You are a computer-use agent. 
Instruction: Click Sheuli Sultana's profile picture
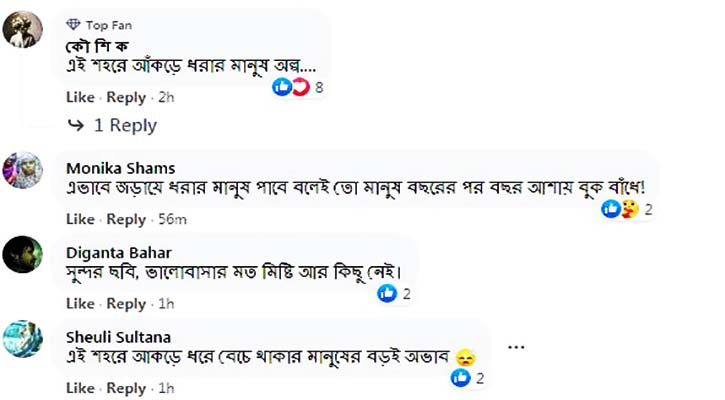click(23, 338)
